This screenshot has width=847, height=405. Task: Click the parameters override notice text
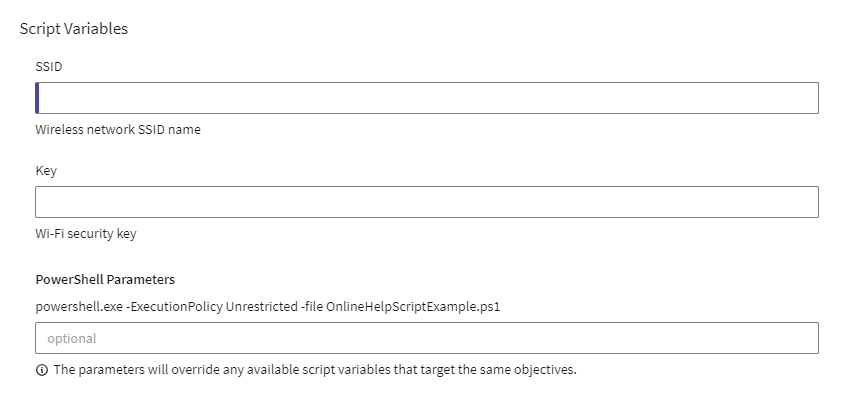coord(315,370)
